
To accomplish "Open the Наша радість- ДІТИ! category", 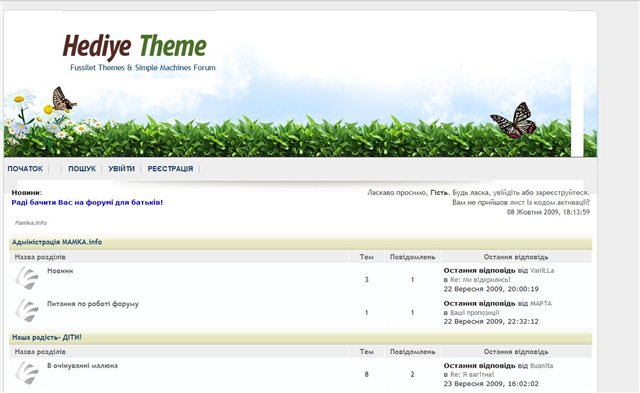I will pos(47,337).
